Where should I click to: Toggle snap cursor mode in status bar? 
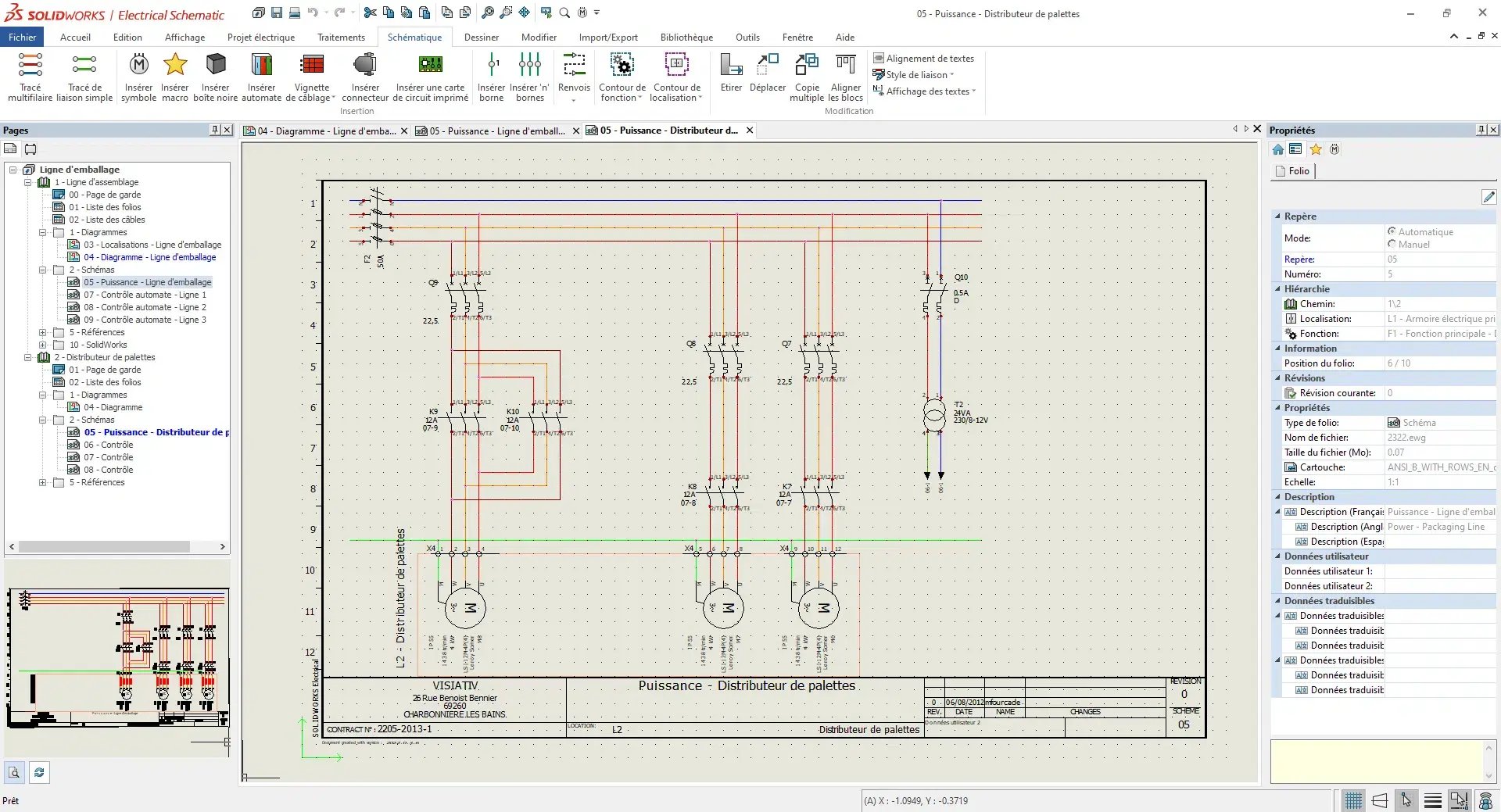pyautogui.click(x=1406, y=800)
